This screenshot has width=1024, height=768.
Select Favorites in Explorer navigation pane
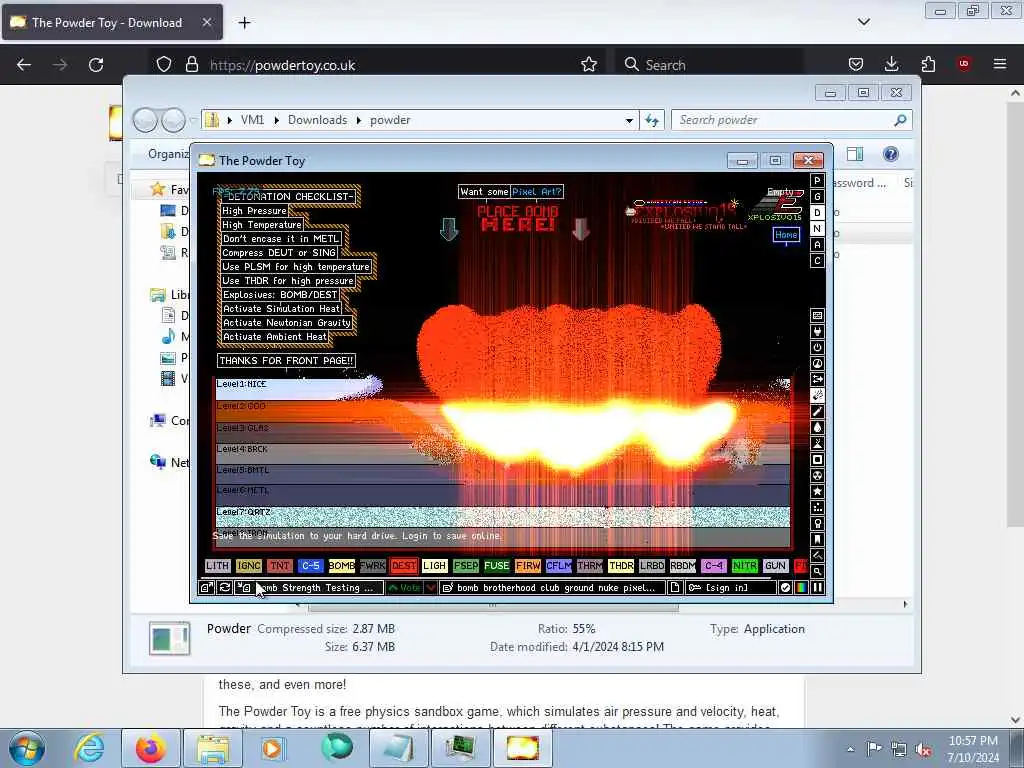click(x=168, y=189)
